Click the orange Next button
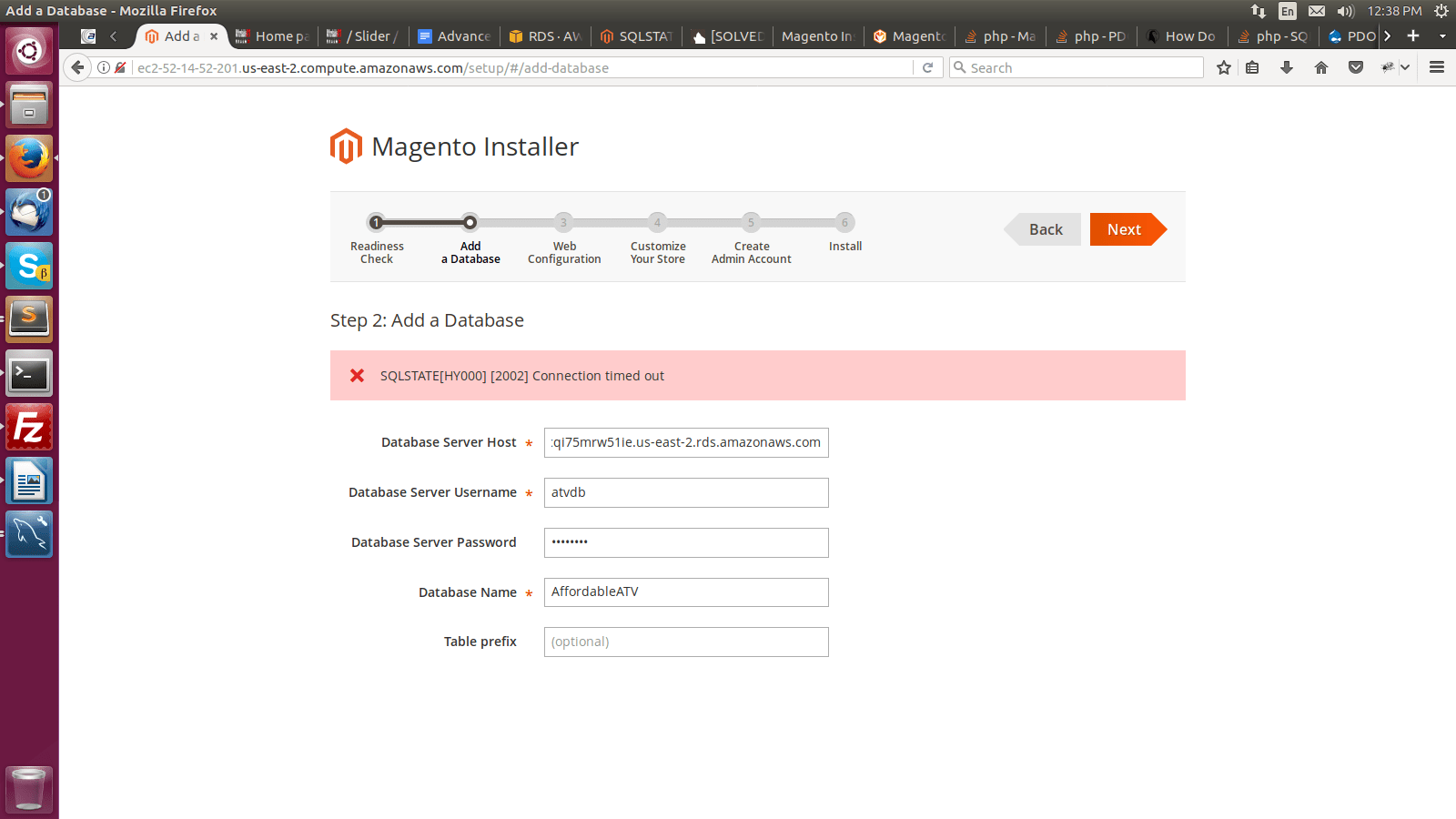1456x819 pixels. pyautogui.click(x=1127, y=229)
